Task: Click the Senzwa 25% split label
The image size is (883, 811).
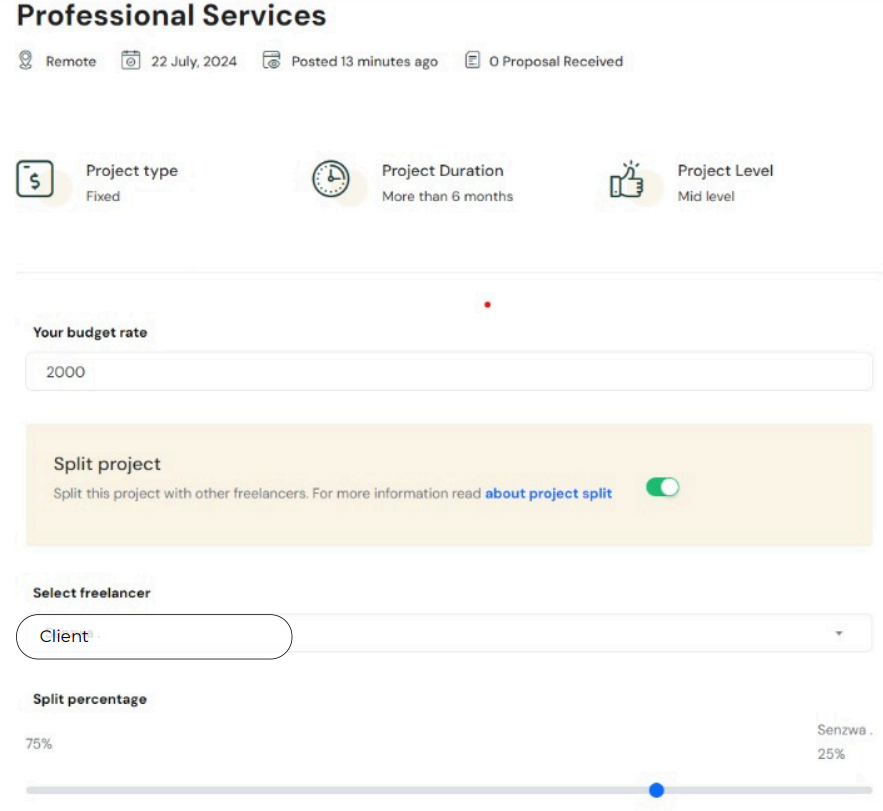Action: coord(844,742)
